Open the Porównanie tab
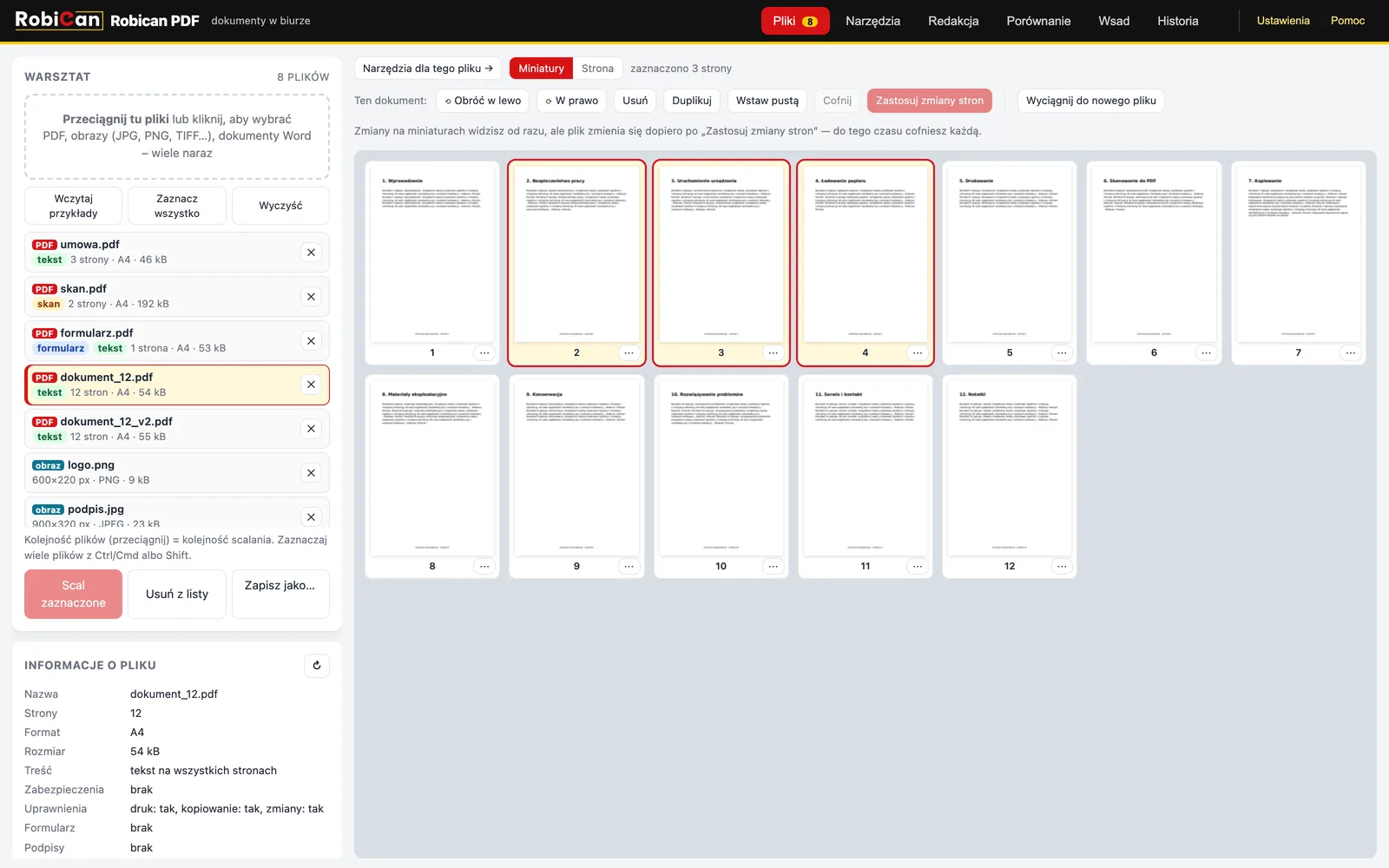Viewport: 1389px width, 868px height. point(1038,21)
